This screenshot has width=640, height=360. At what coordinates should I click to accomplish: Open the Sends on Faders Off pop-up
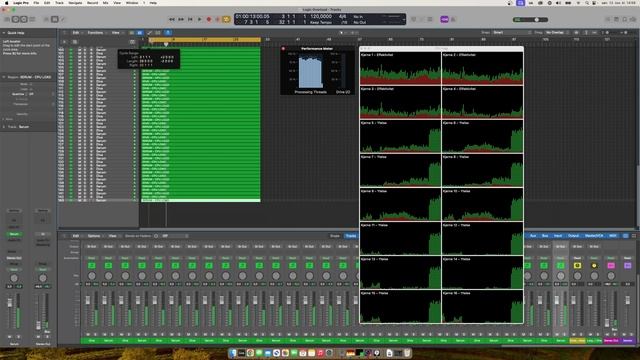pos(175,236)
